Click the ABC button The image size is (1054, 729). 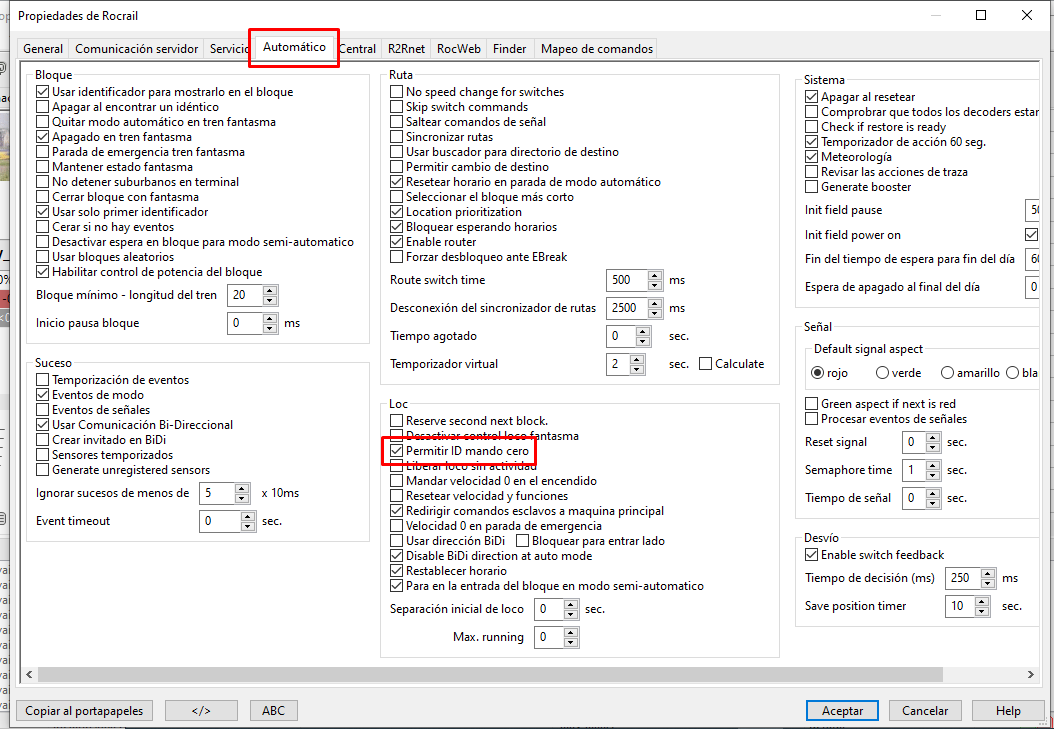click(x=273, y=710)
